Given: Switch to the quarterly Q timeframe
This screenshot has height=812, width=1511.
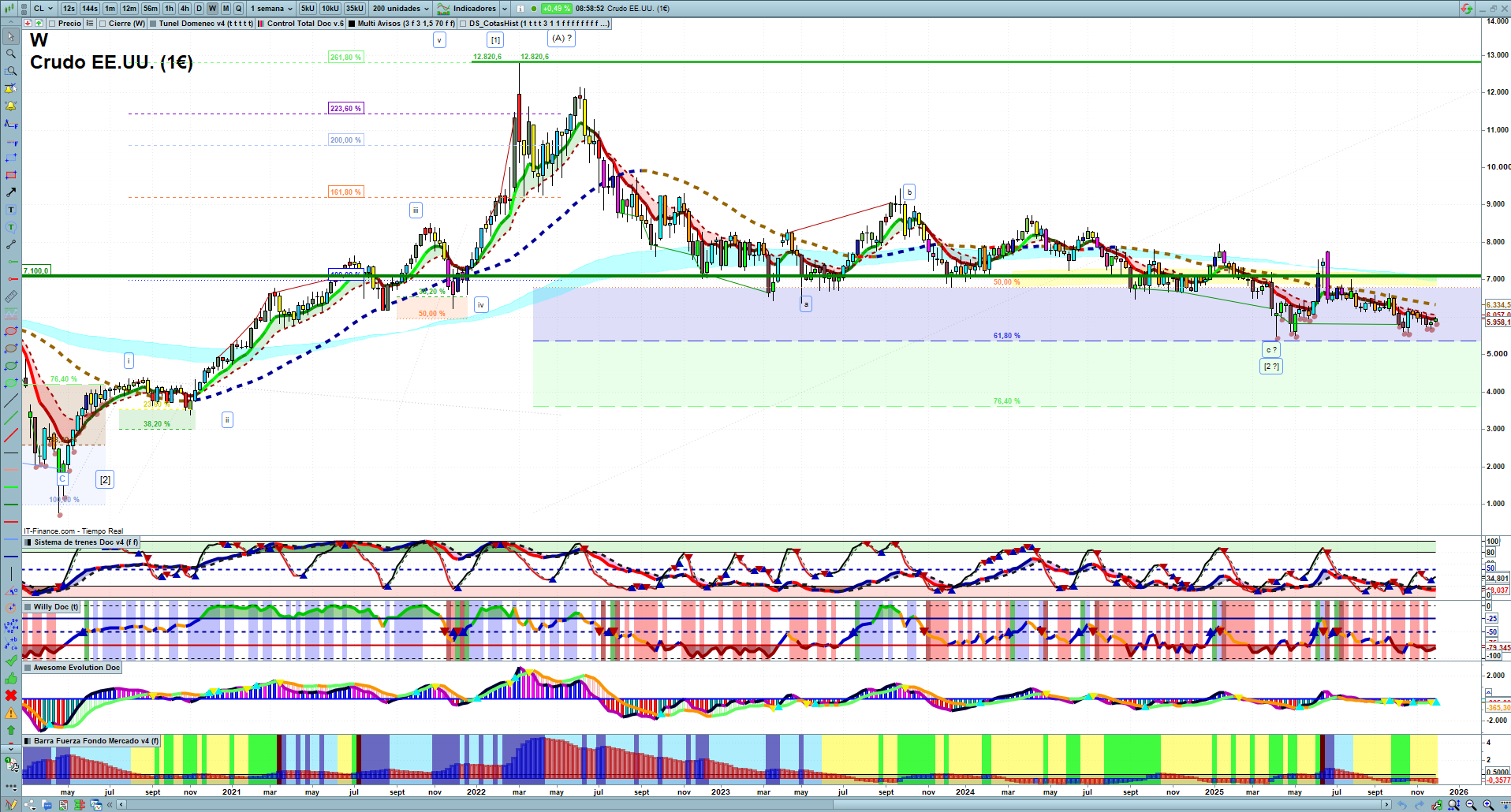Looking at the screenshot, I should point(239,9).
